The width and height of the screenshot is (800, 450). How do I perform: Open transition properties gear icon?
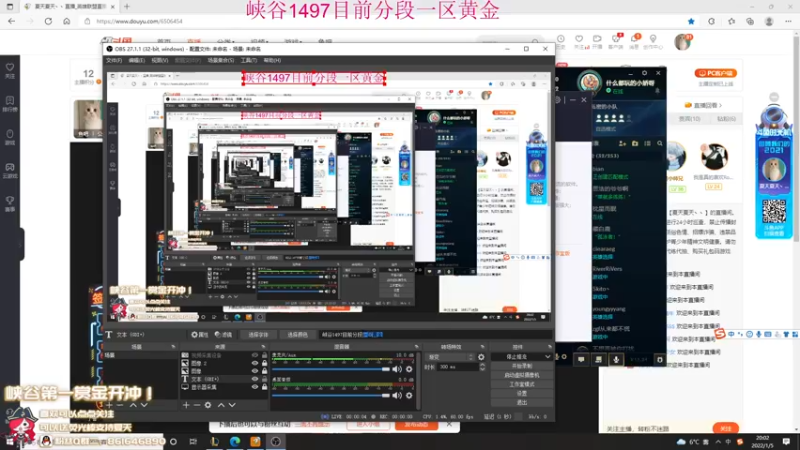coord(481,357)
